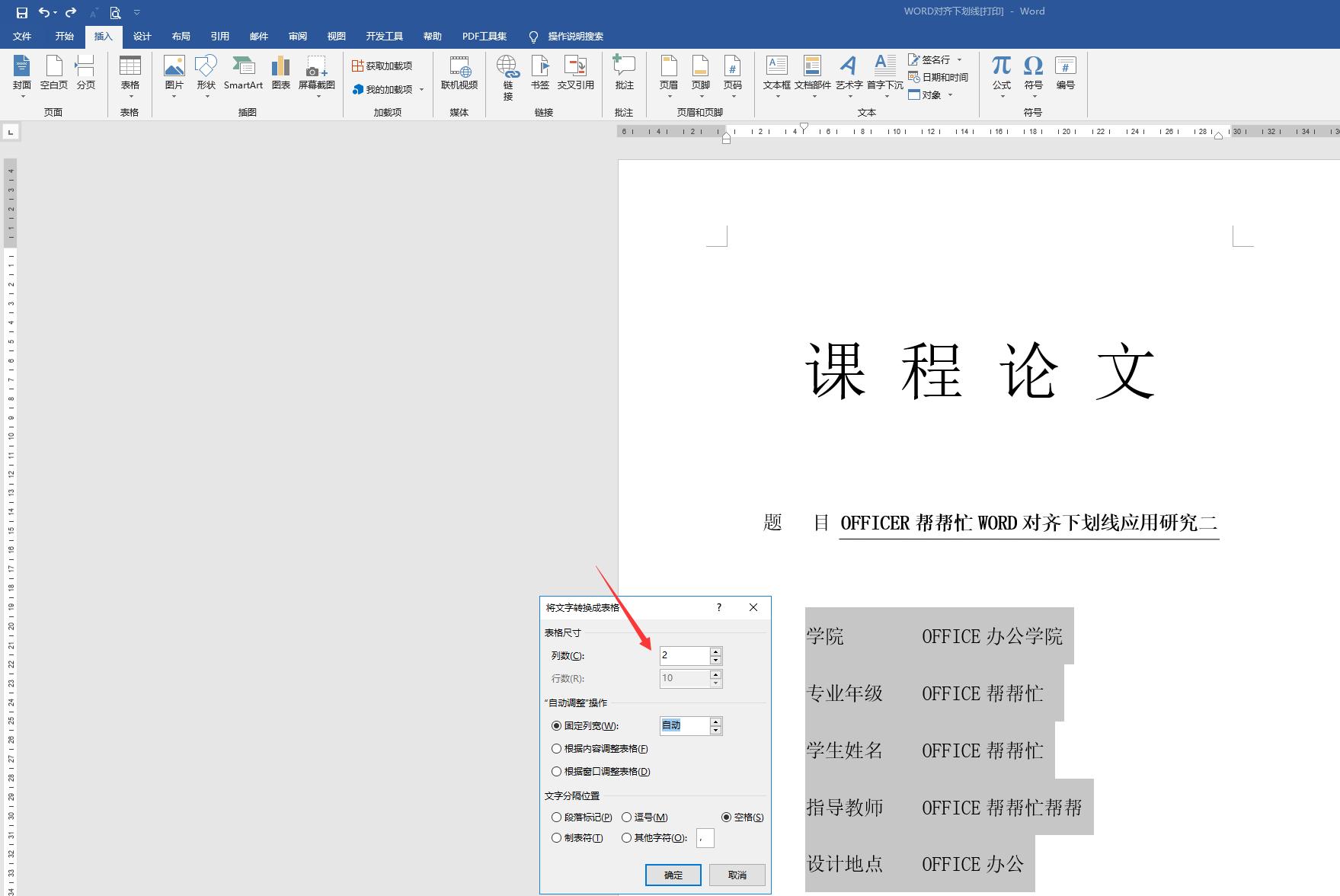Open the Header (页眉) menu
The width and height of the screenshot is (1340, 896).
(669, 76)
